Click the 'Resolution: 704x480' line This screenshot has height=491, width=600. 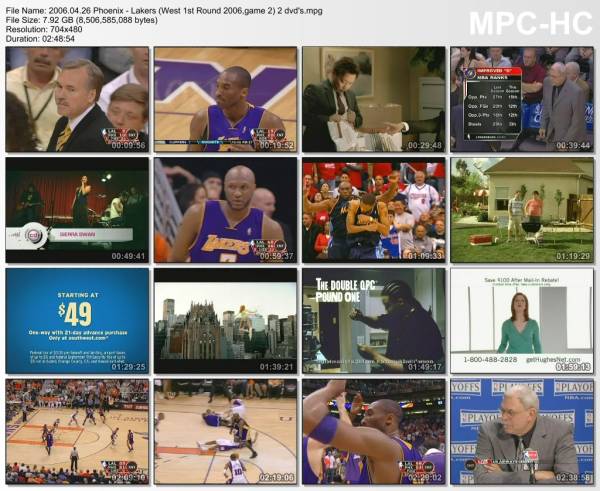(44, 29)
